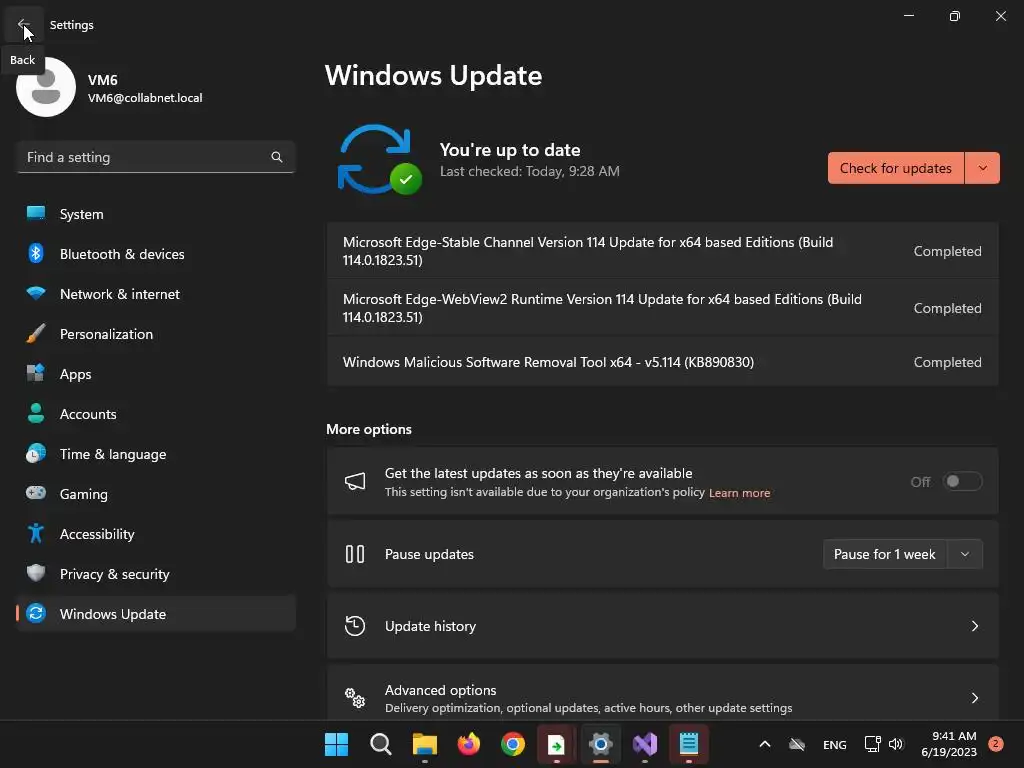Click the Time & language clock icon
This screenshot has width=1024, height=768.
pos(36,453)
